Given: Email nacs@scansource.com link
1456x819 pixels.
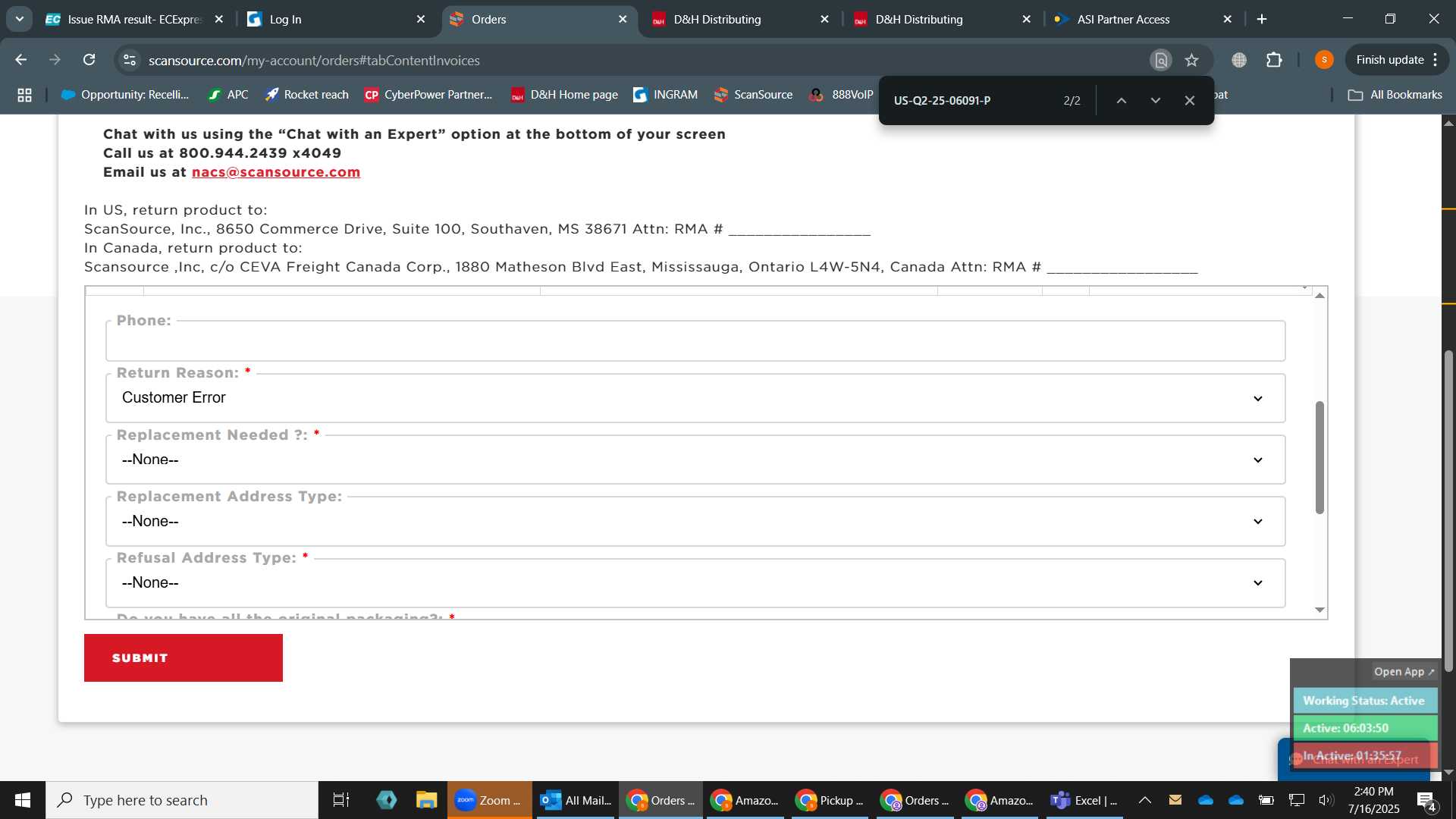Looking at the screenshot, I should (276, 172).
